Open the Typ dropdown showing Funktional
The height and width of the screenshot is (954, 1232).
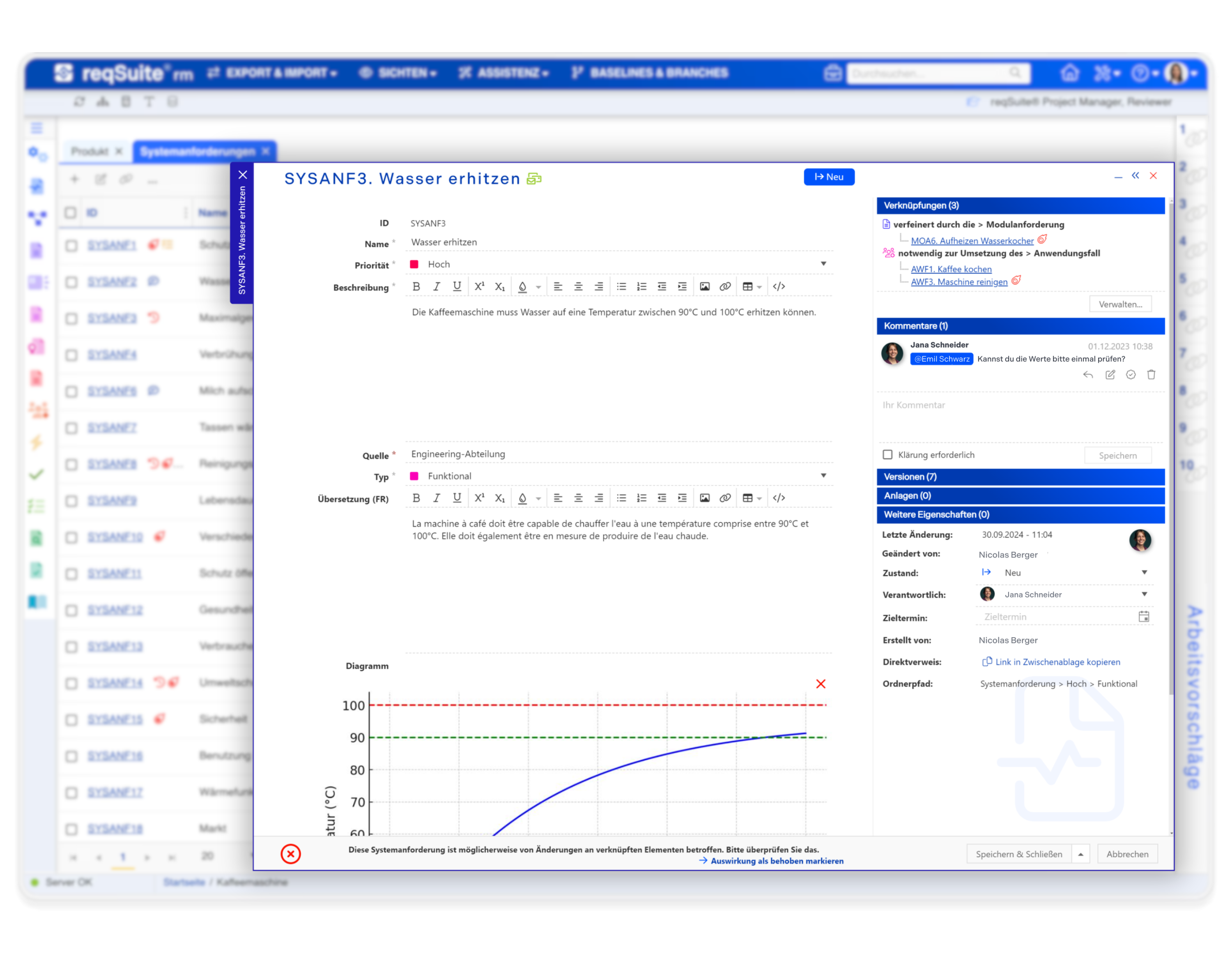click(x=824, y=475)
